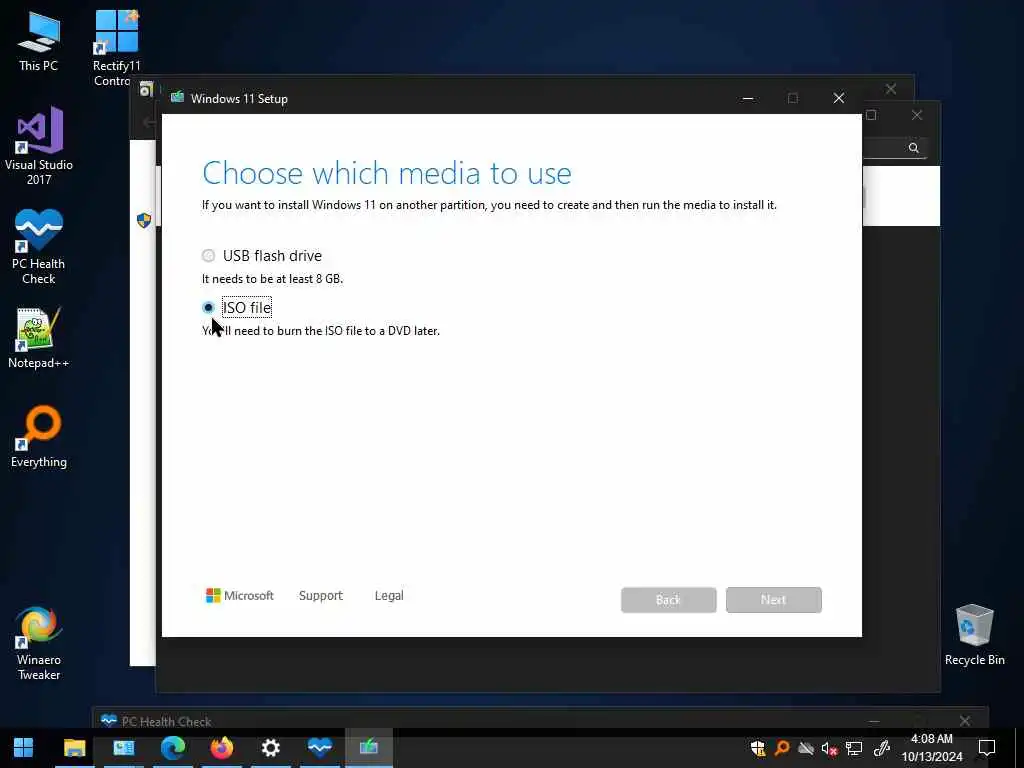Open the notification center icon
Viewport: 1024px width, 768px height.
tap(987, 747)
